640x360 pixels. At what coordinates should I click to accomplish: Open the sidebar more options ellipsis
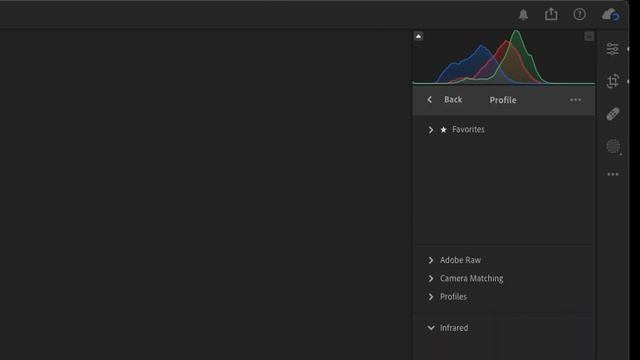coord(613,174)
